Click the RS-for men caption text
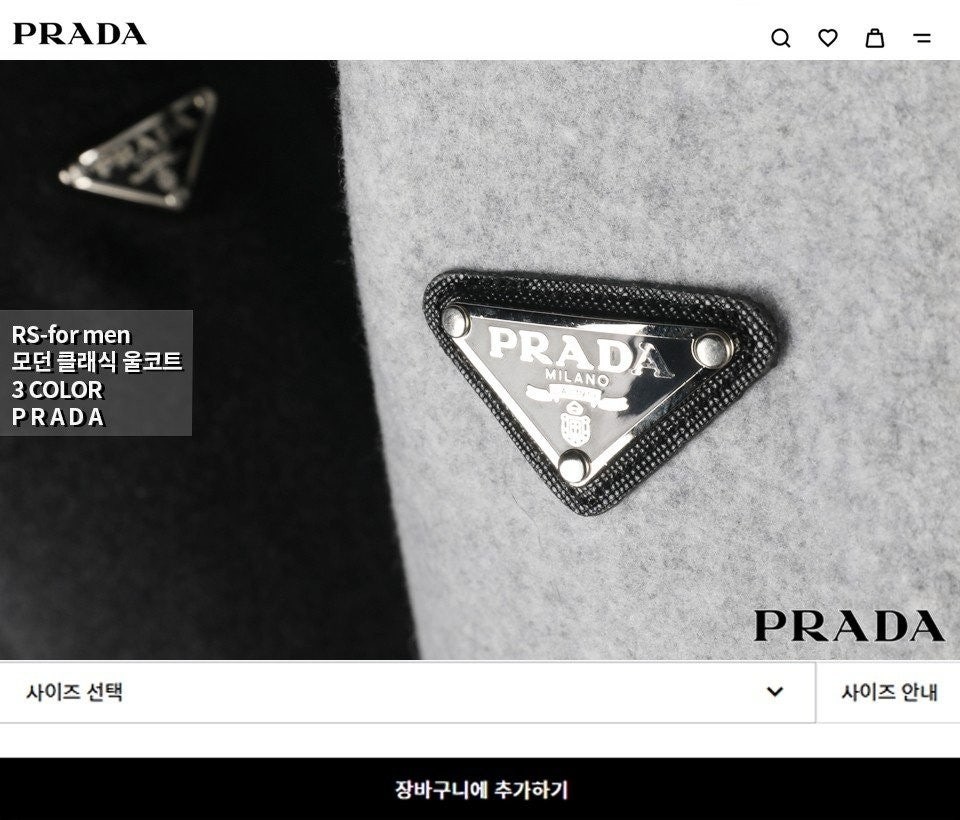 [x=71, y=335]
